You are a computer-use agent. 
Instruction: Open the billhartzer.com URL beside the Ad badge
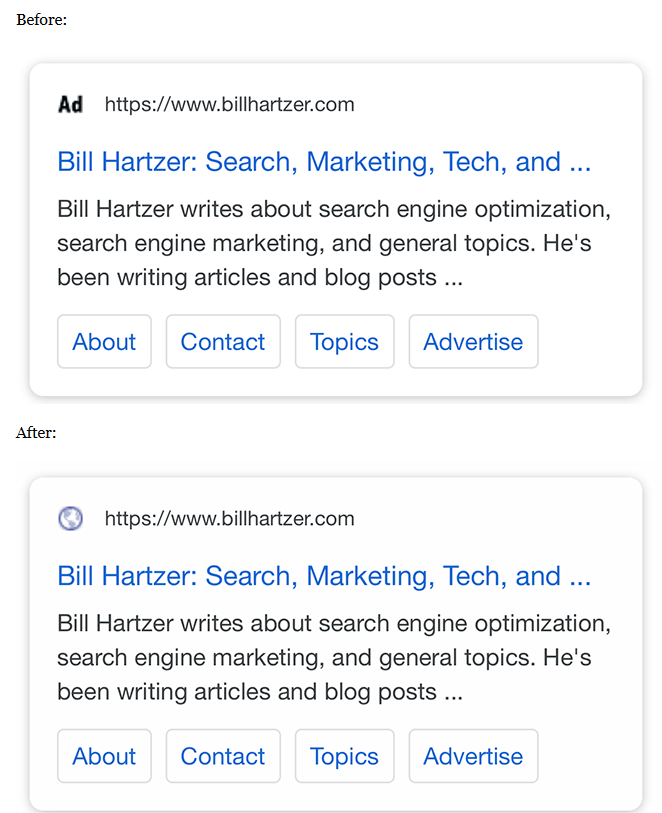(x=230, y=105)
